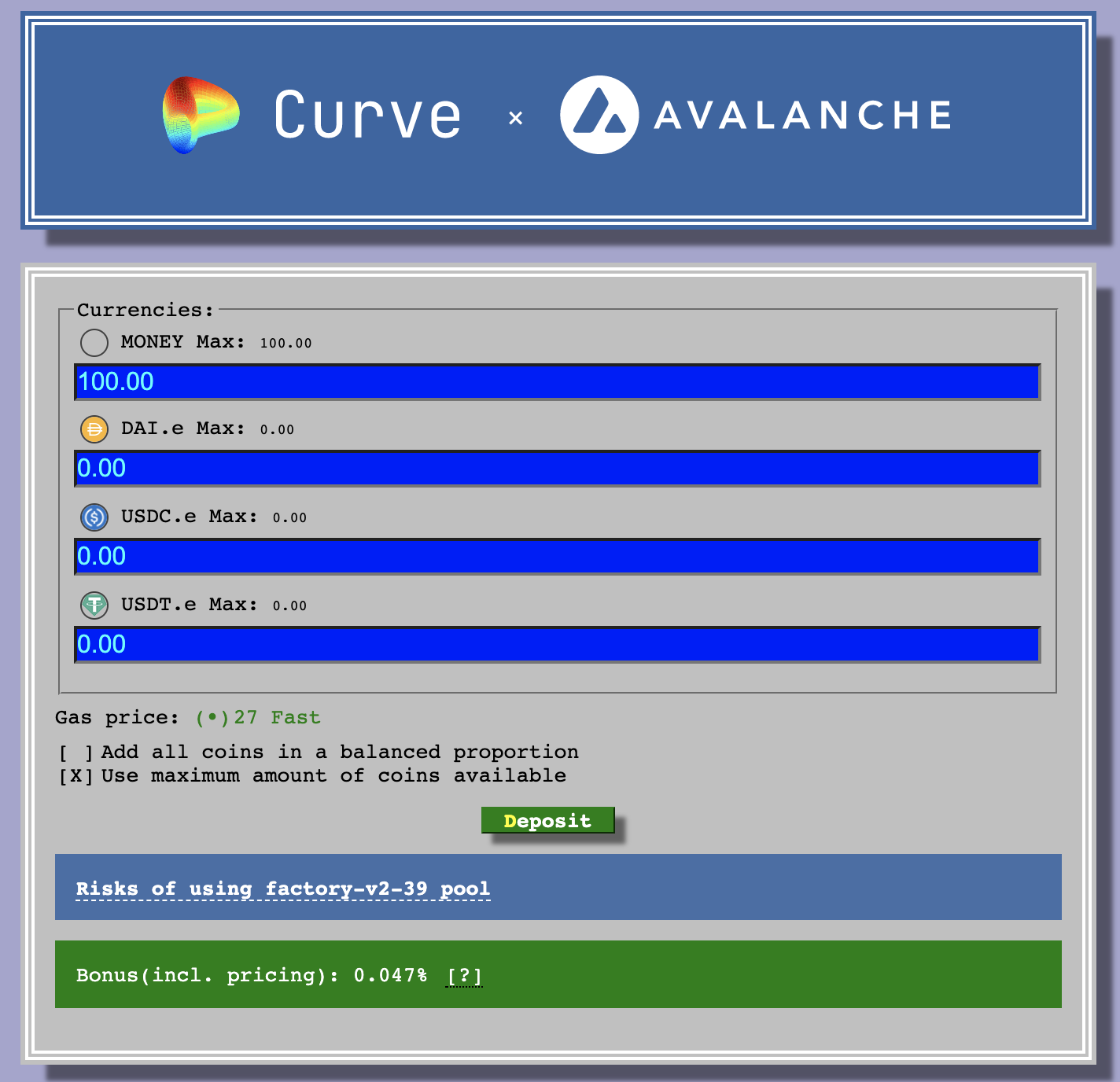Click the DAI.e amount input field
This screenshot has height=1082, width=1120.
point(557,469)
